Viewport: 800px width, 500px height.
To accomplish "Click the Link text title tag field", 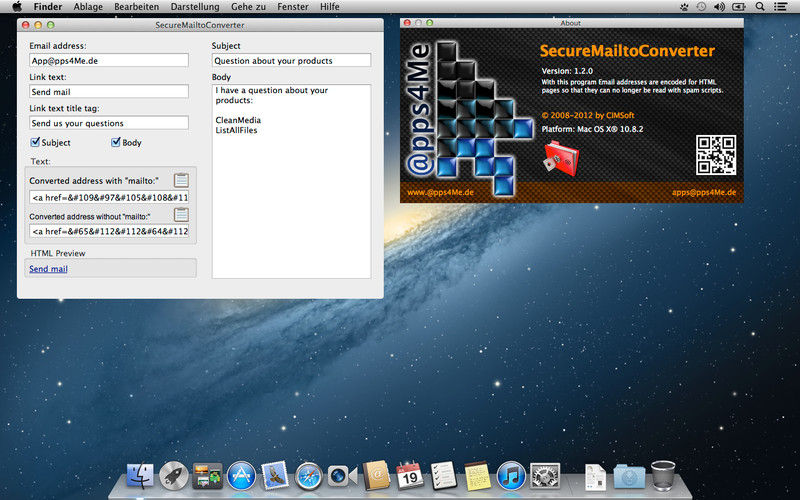I will click(109, 122).
